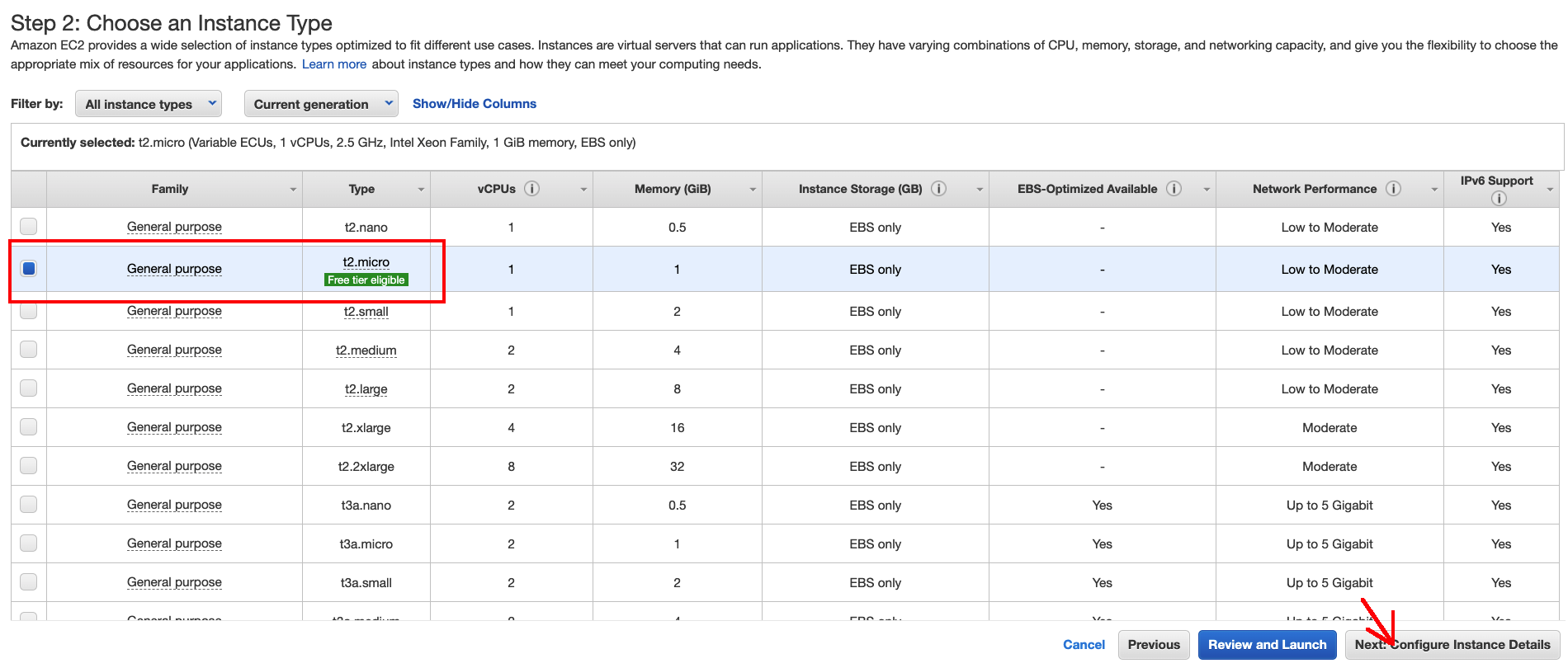Viewport: 1568px width, 668px height.
Task: Click the t2.2xlarge type cell
Action: pos(366,467)
